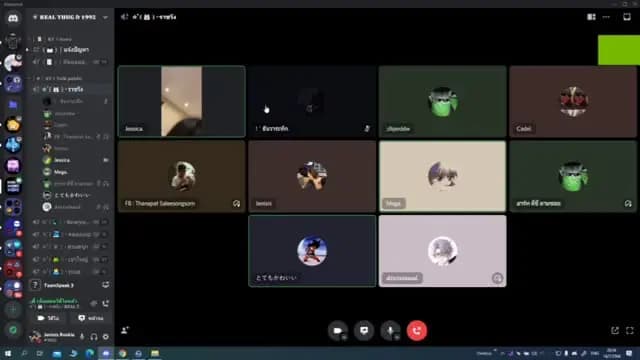Open Windows taskbar search
Image resolution: width=640 pixels, height=360 pixels.
pos(24,353)
